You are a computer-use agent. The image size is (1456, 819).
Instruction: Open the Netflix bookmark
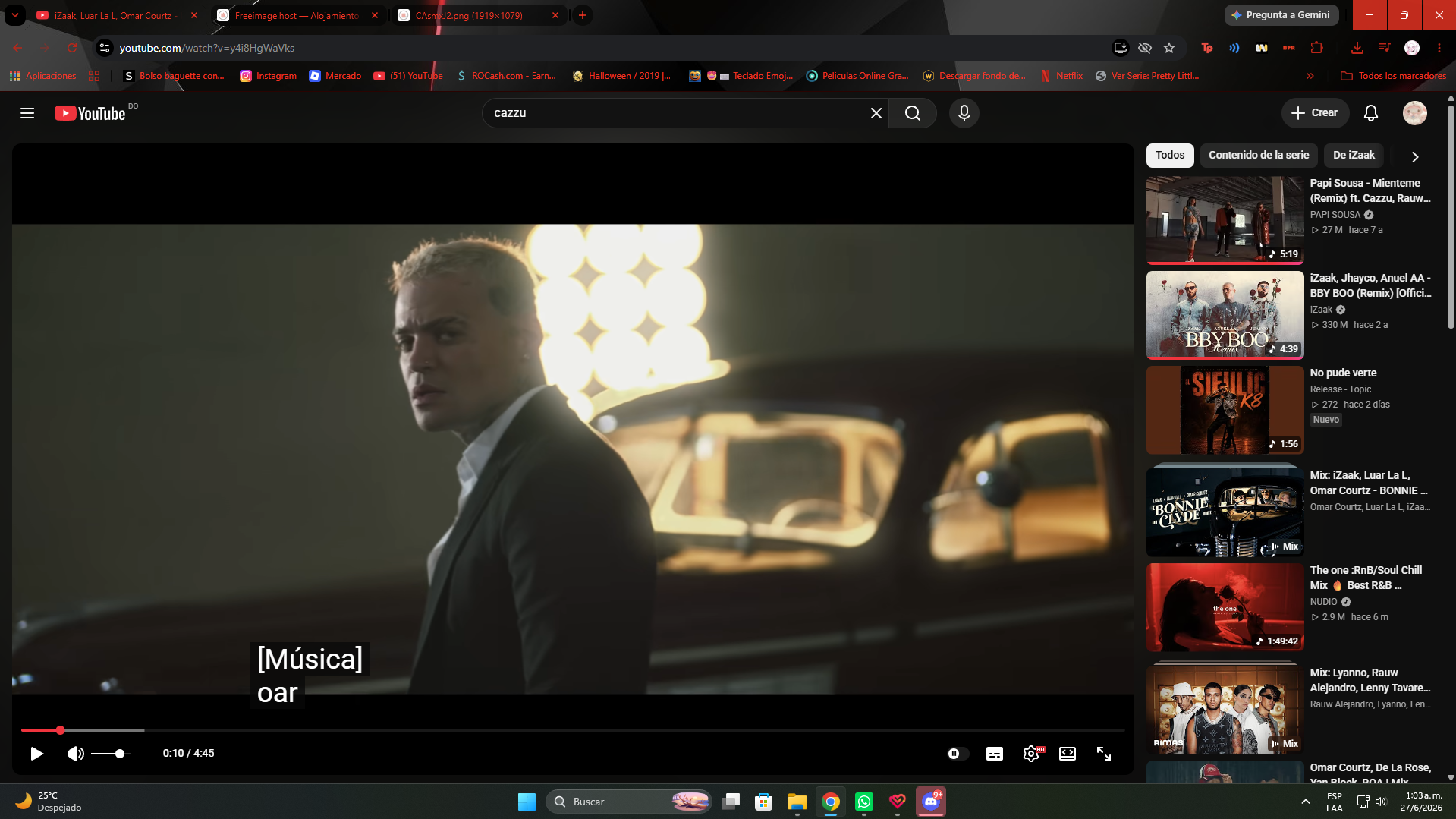click(x=1061, y=76)
